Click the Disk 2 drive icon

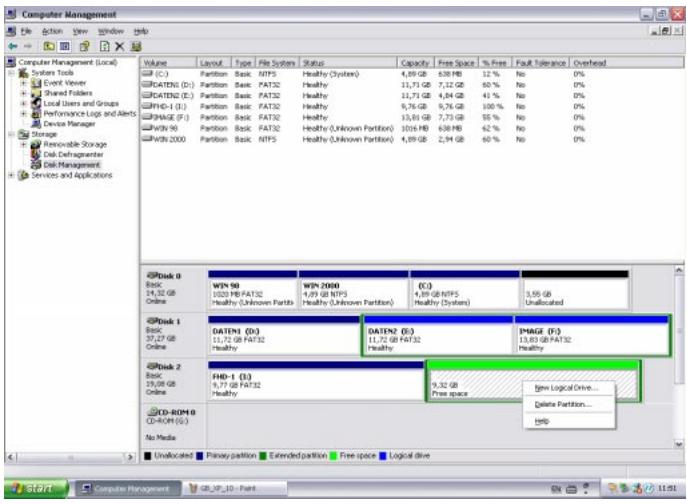152,366
